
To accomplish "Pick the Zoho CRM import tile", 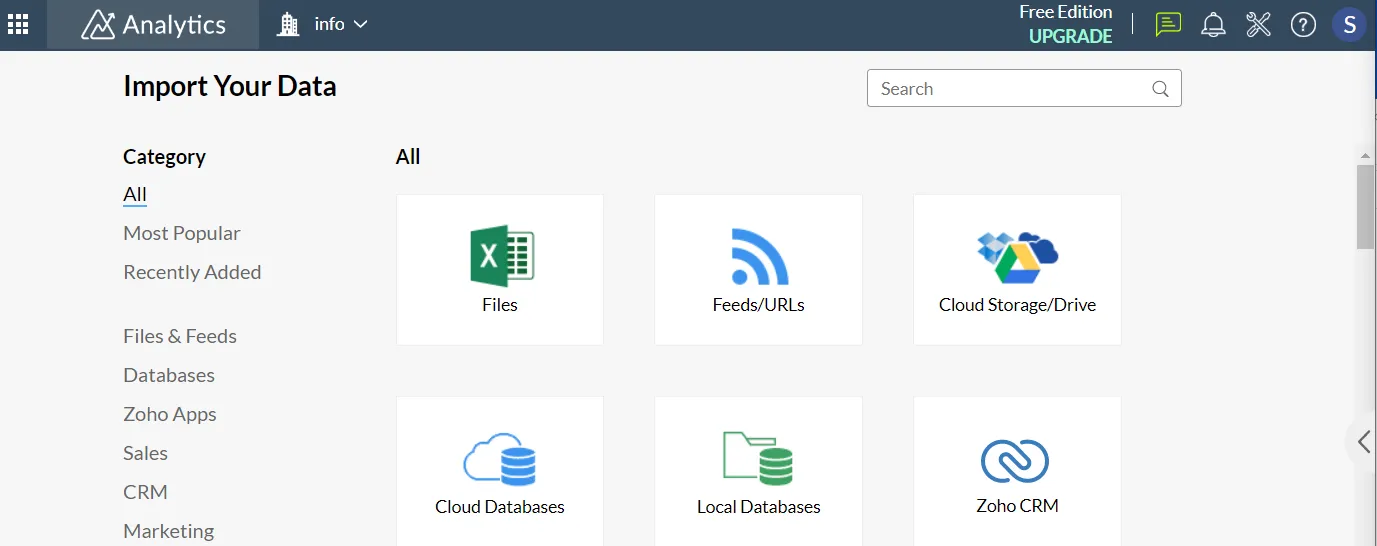I will [1017, 472].
